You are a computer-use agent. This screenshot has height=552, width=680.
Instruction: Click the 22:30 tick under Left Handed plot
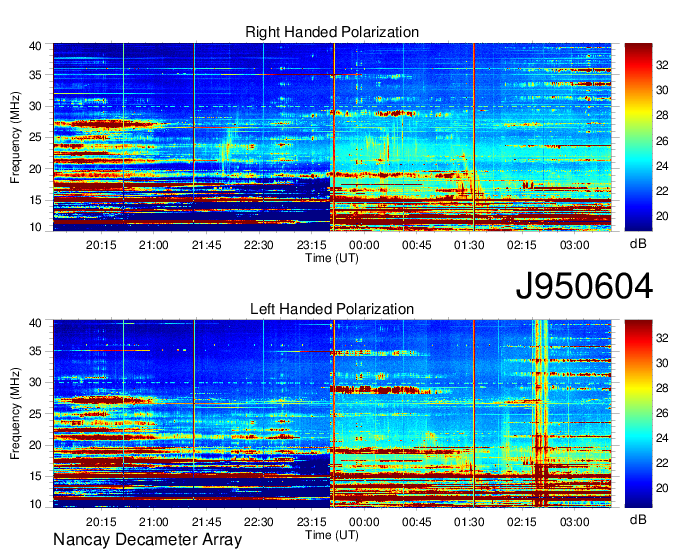(x=259, y=522)
